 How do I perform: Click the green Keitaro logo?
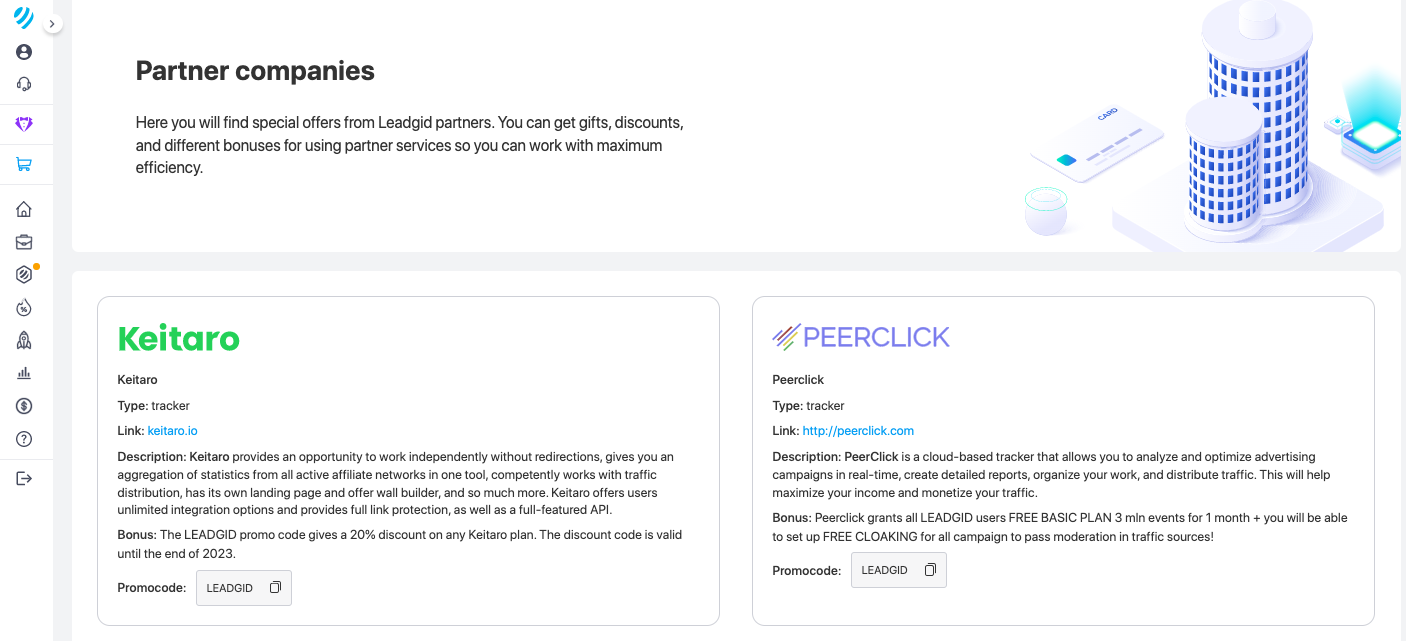179,338
